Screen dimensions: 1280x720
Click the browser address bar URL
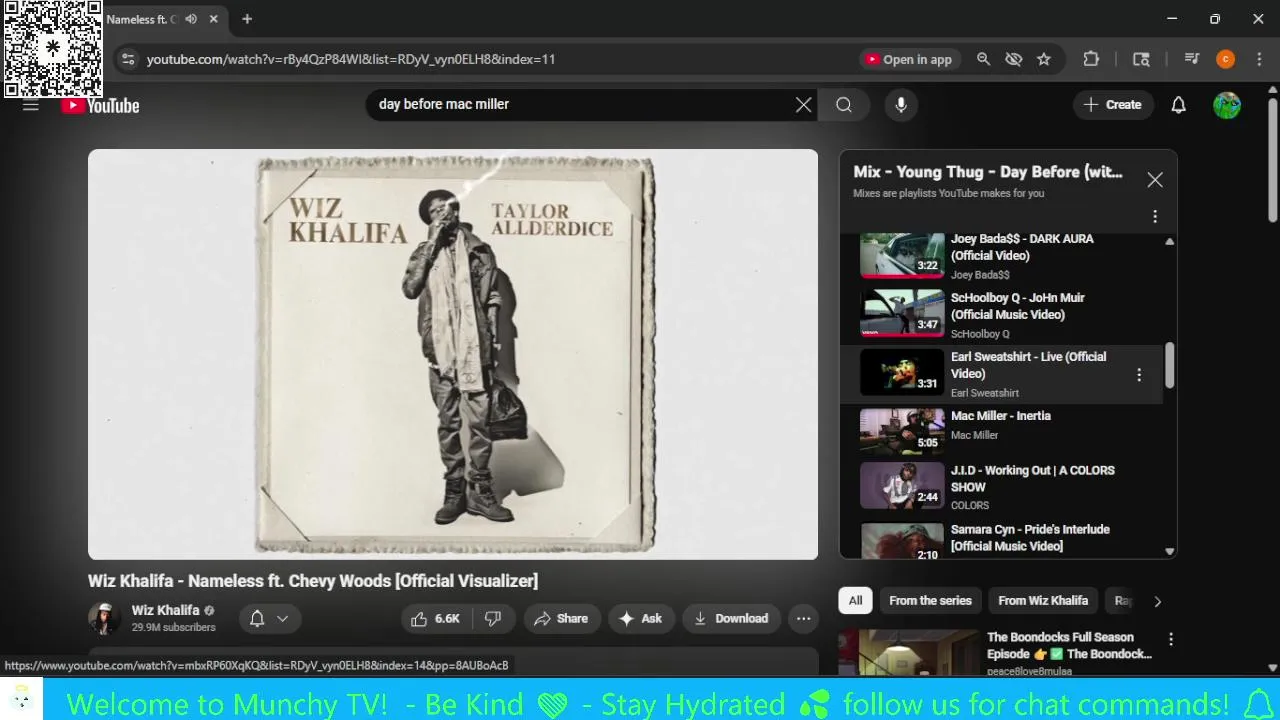(x=351, y=59)
